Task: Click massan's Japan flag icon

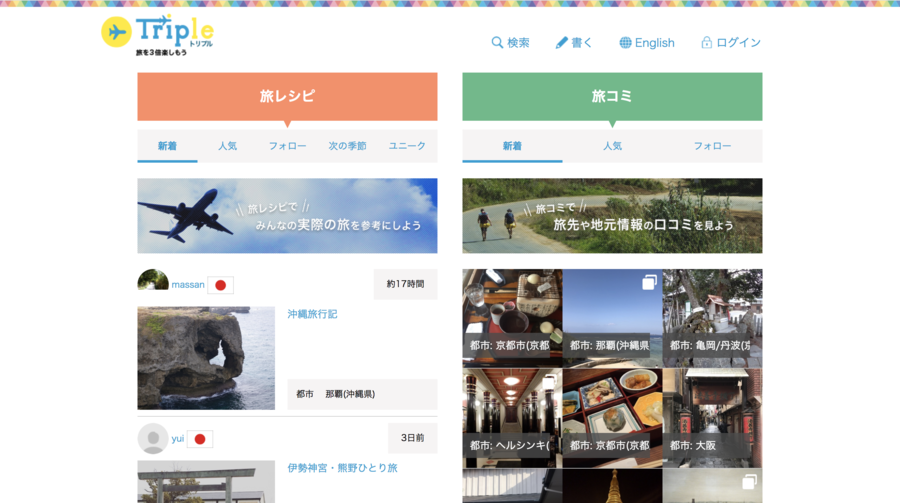Action: pyautogui.click(x=220, y=285)
